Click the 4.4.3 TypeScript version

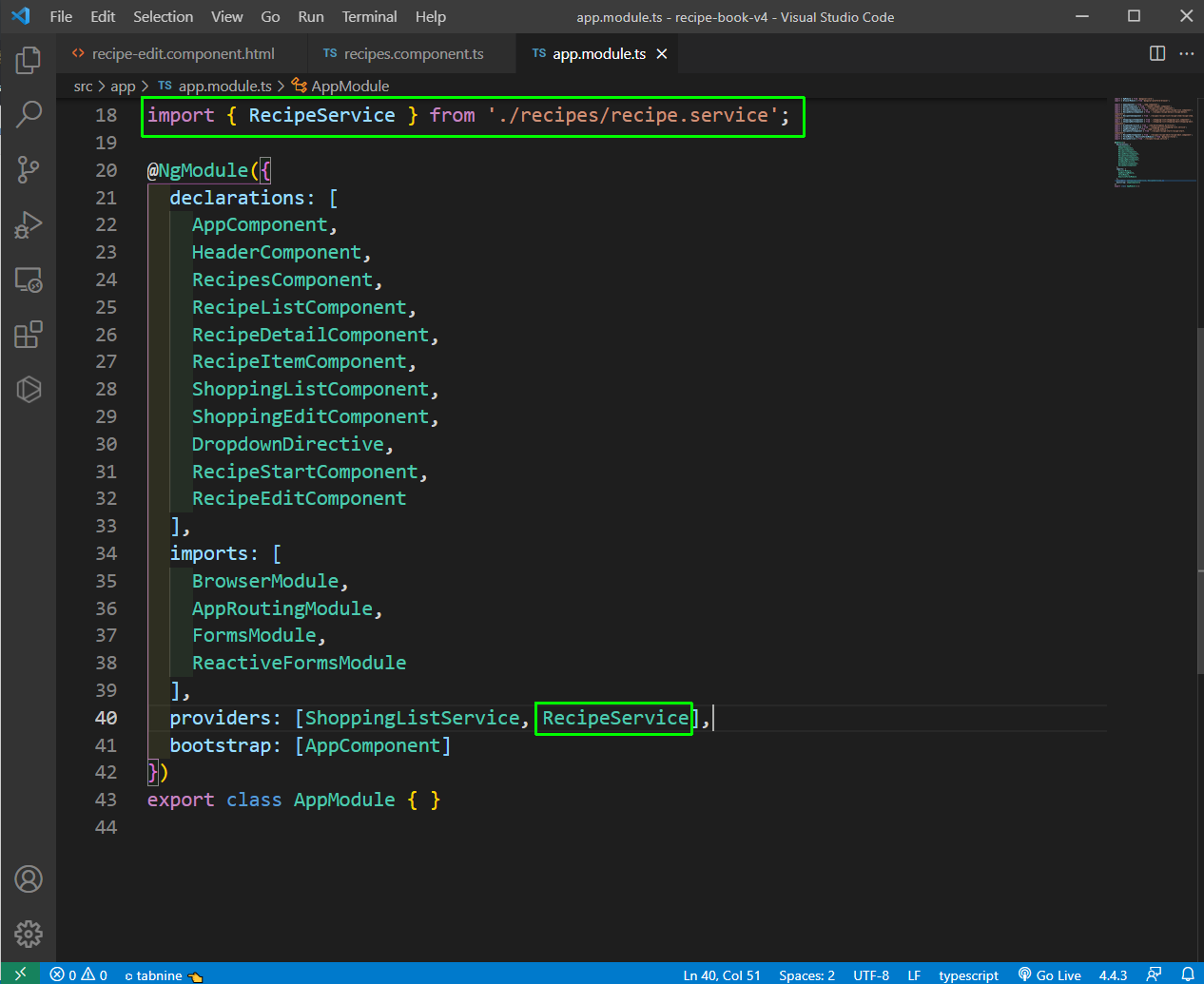tap(1113, 974)
